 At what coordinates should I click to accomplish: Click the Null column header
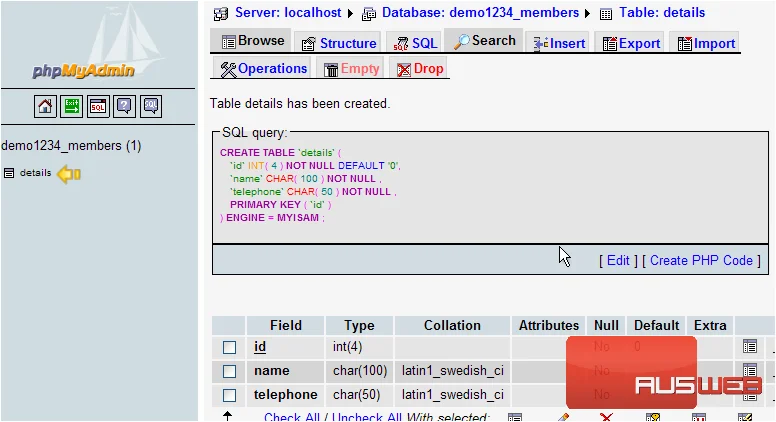pos(606,325)
